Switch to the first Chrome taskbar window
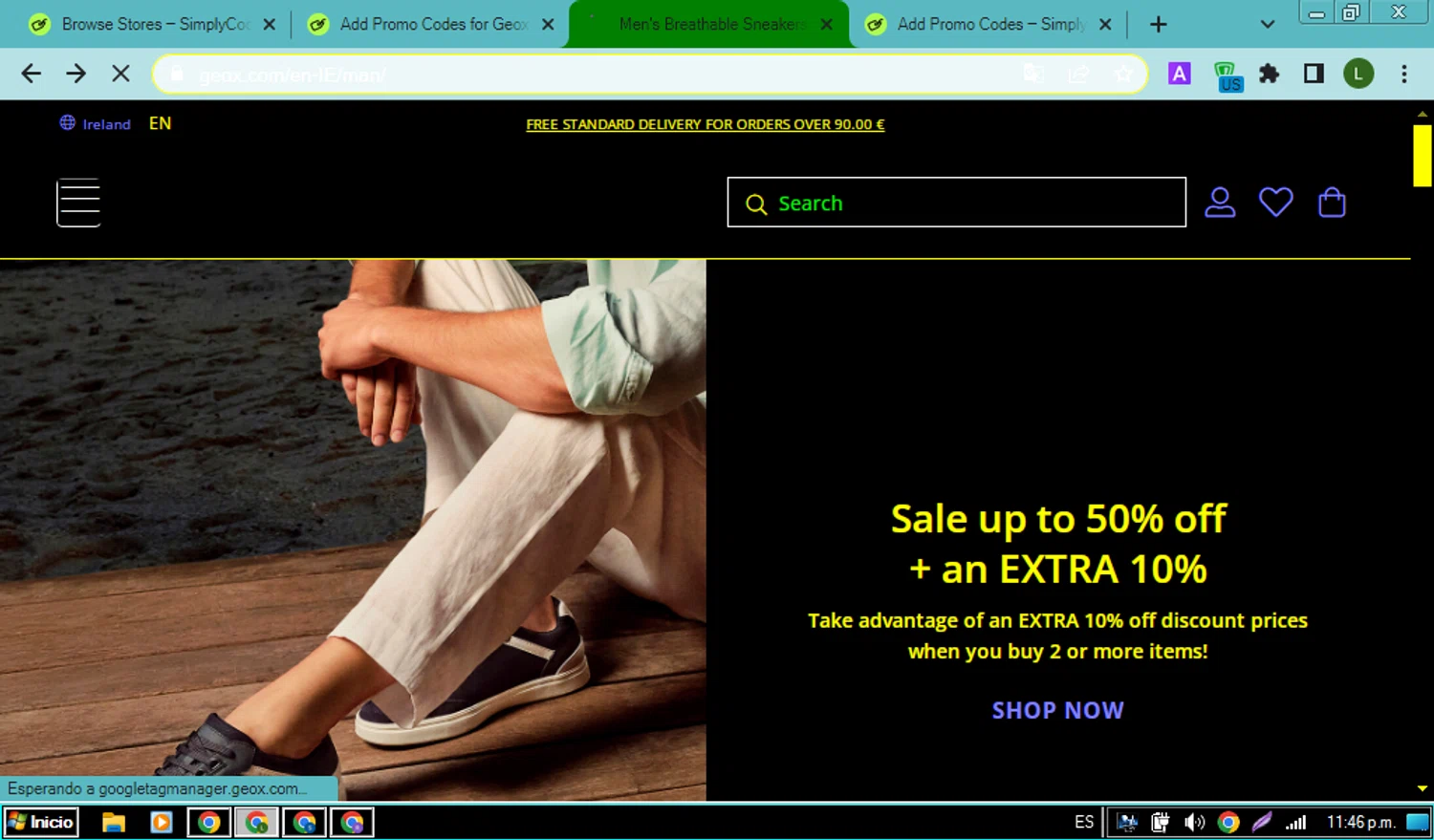Viewport: 1434px width, 840px height. 208,822
